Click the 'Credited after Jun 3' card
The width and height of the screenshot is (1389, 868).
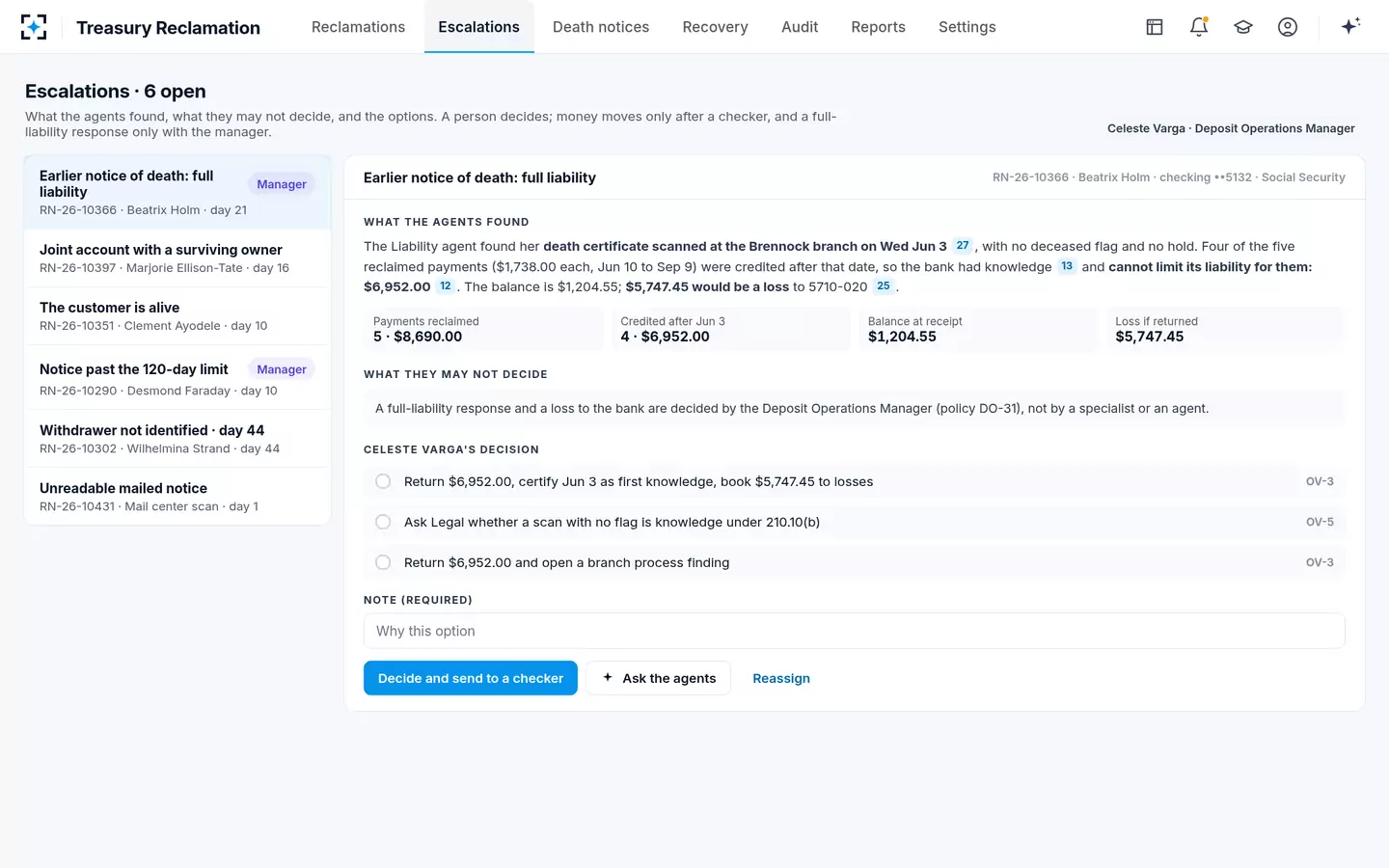tap(731, 329)
